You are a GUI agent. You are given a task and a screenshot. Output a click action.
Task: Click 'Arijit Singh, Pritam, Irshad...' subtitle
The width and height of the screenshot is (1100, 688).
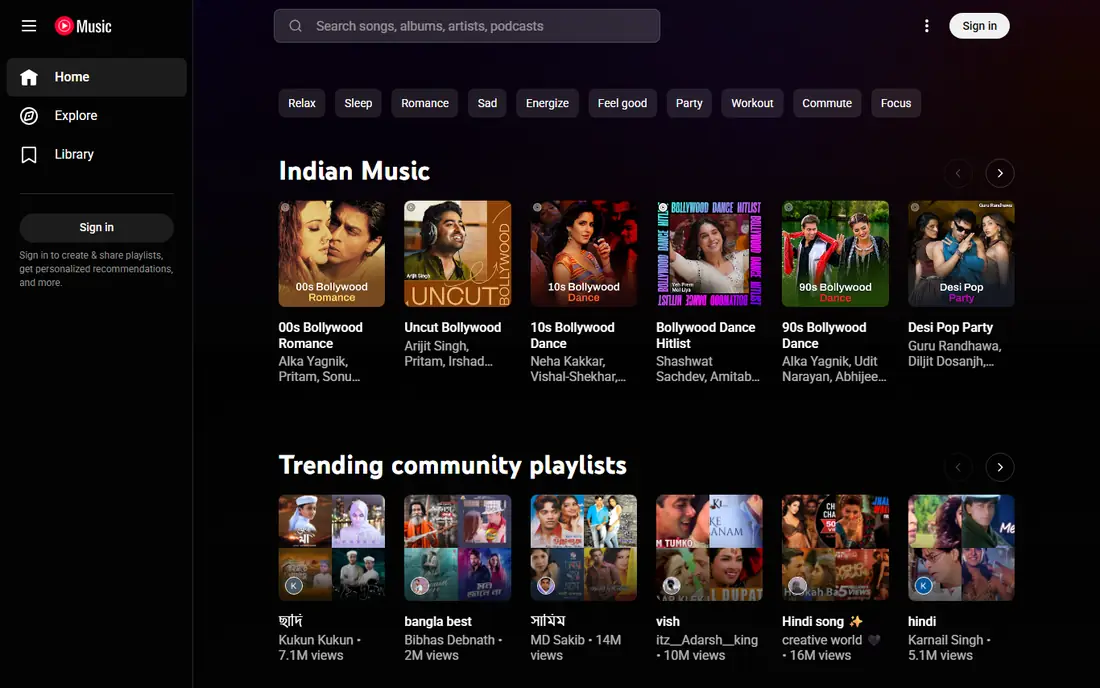click(x=448, y=353)
